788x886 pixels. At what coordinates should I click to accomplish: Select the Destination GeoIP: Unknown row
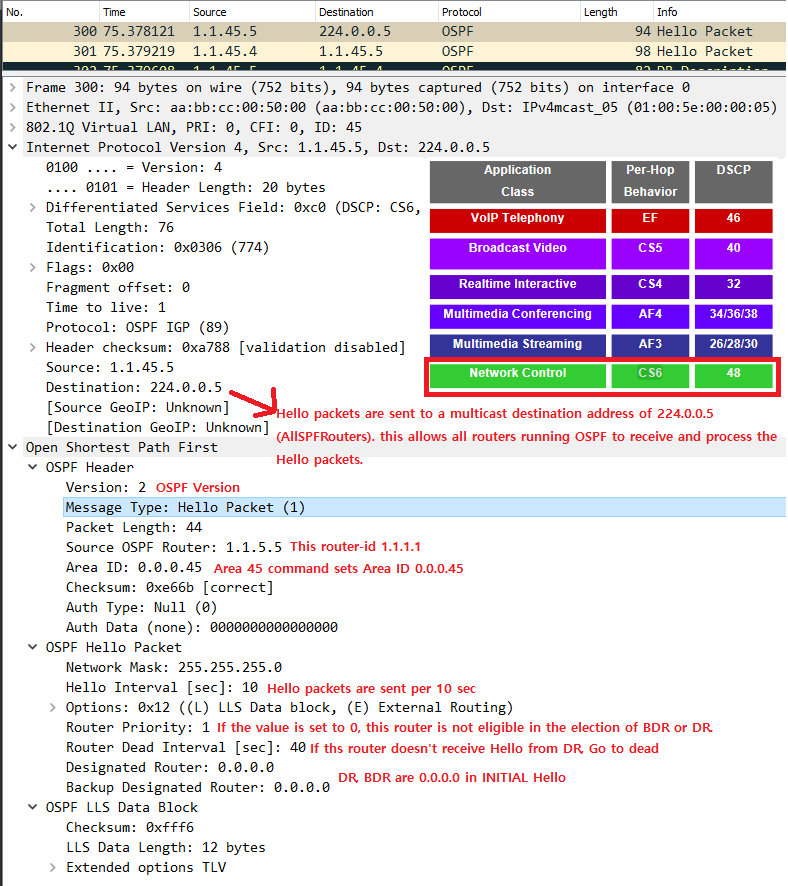[158, 428]
